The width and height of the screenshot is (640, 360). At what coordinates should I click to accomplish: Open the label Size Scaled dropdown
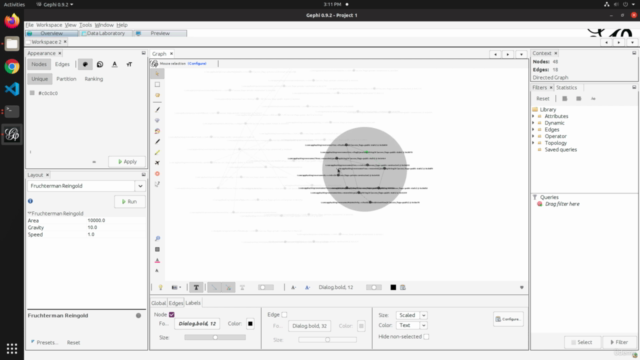[x=423, y=315]
